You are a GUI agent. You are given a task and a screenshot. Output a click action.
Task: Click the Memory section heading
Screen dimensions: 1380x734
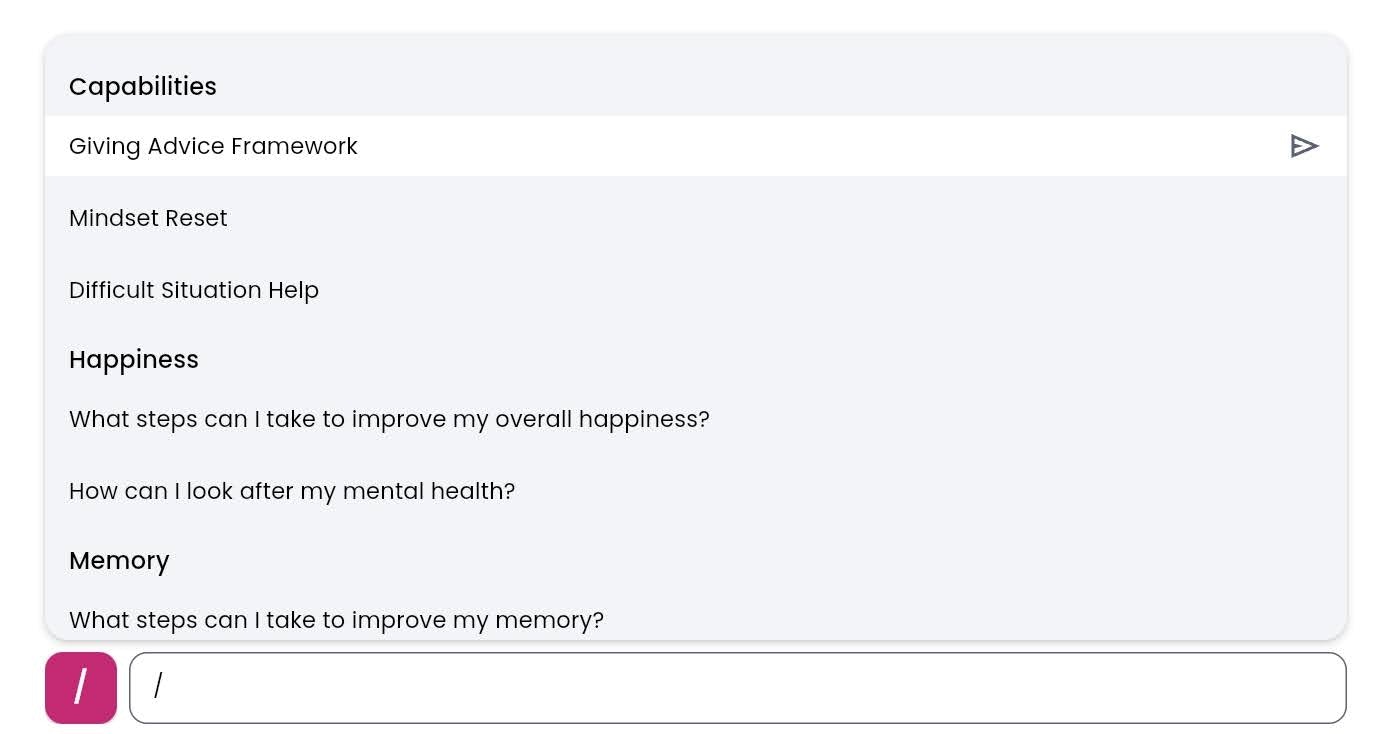119,561
